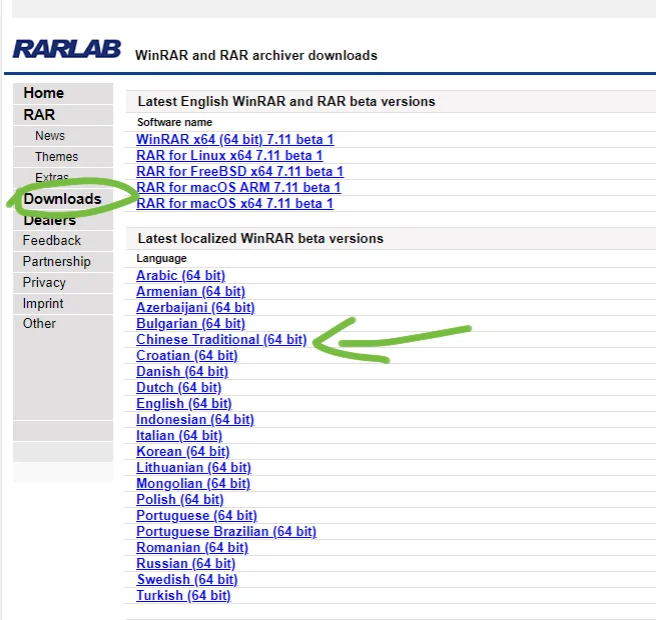Open Armenian (64 bit) download link
The height and width of the screenshot is (620, 656).
(191, 291)
